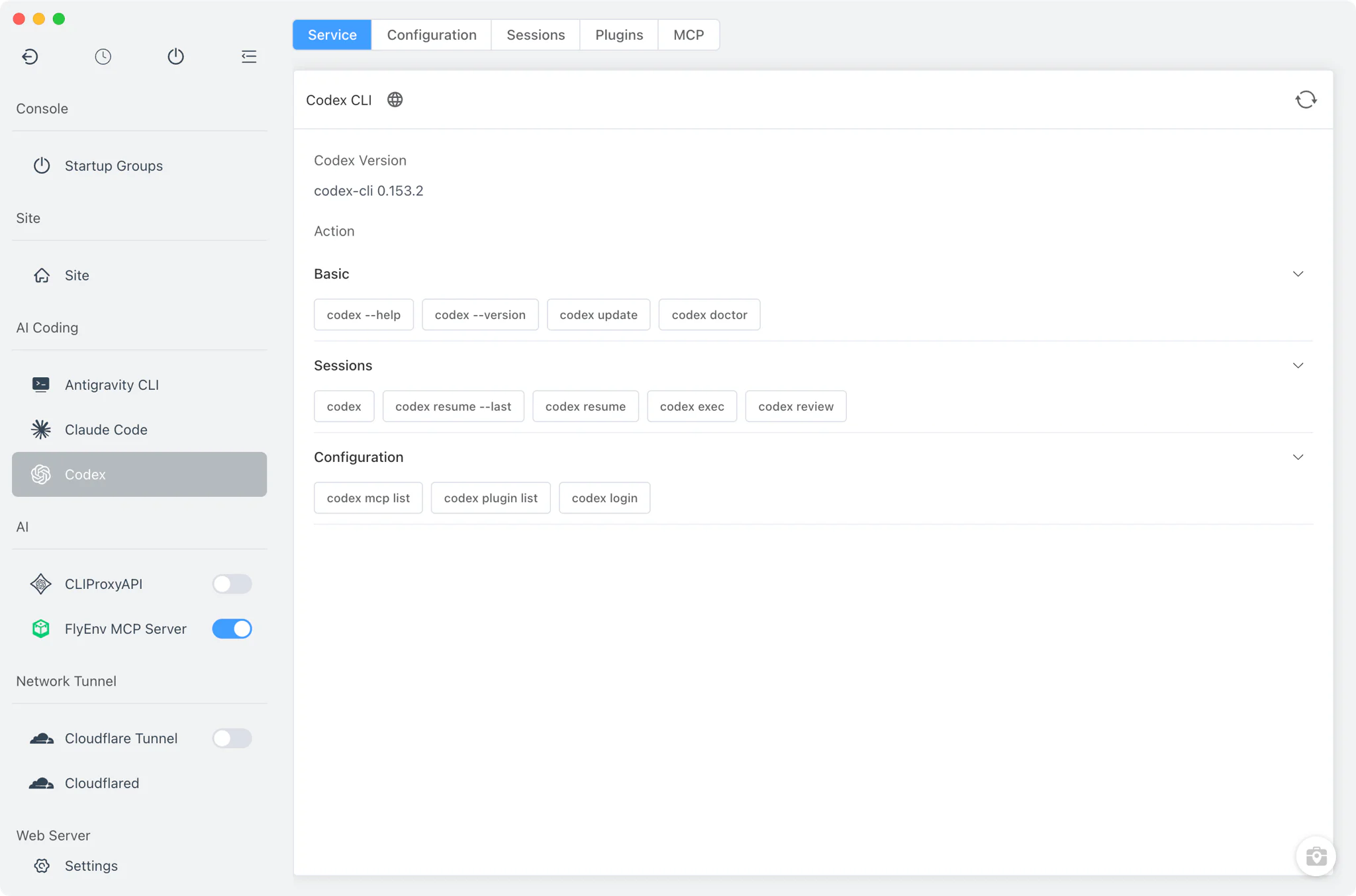Open the MCP tab
1356x896 pixels.
(689, 35)
